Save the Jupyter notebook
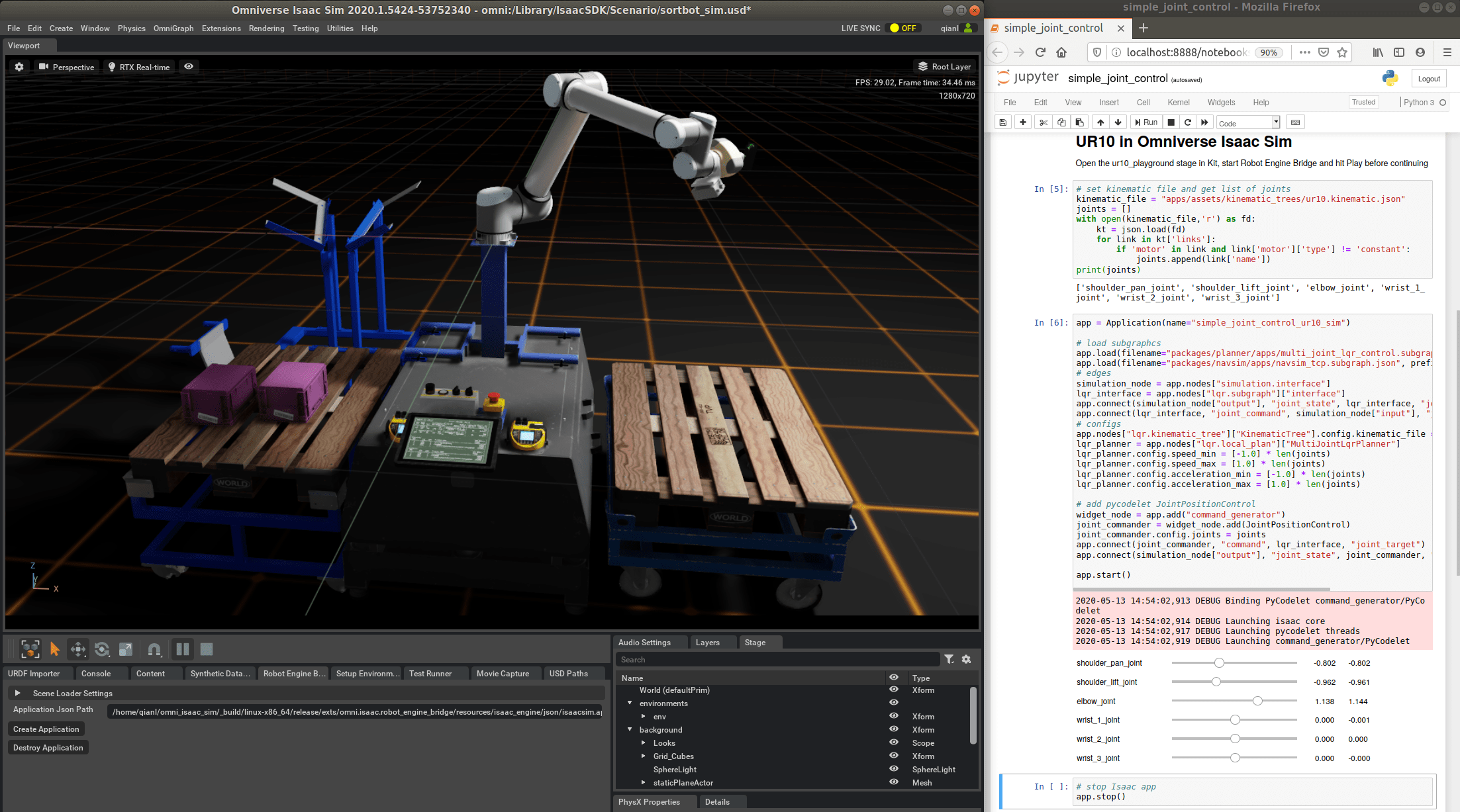Screen dimensions: 1460x812 1002,122
